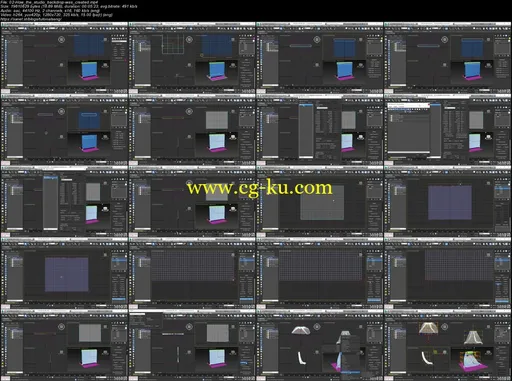512x381 pixels.
Task: Open thumbnail with context menu over white curved models
Action: tap(320, 345)
